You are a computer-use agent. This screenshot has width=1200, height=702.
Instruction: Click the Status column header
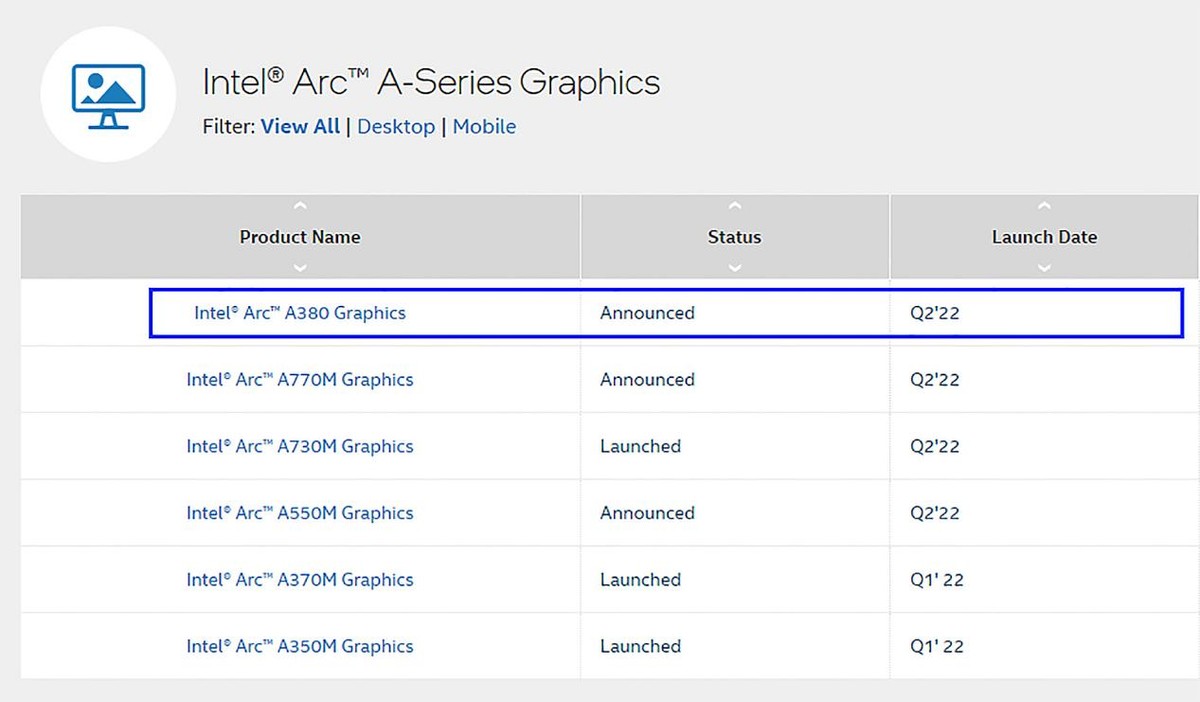tap(735, 237)
